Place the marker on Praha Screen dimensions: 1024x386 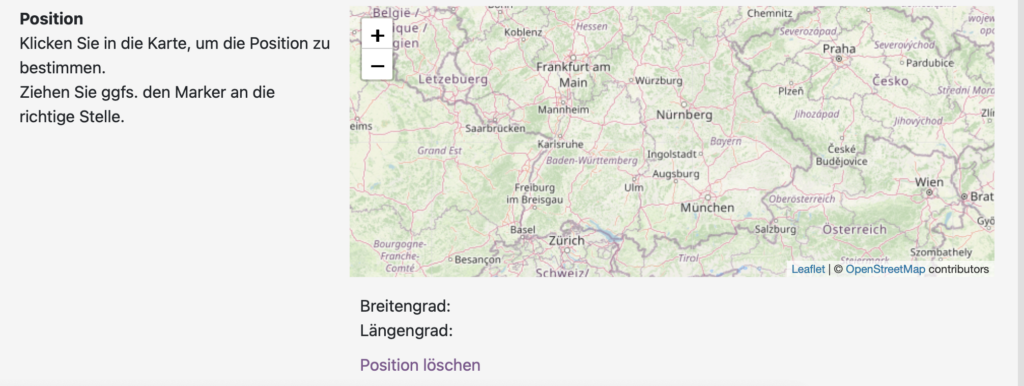pos(839,59)
